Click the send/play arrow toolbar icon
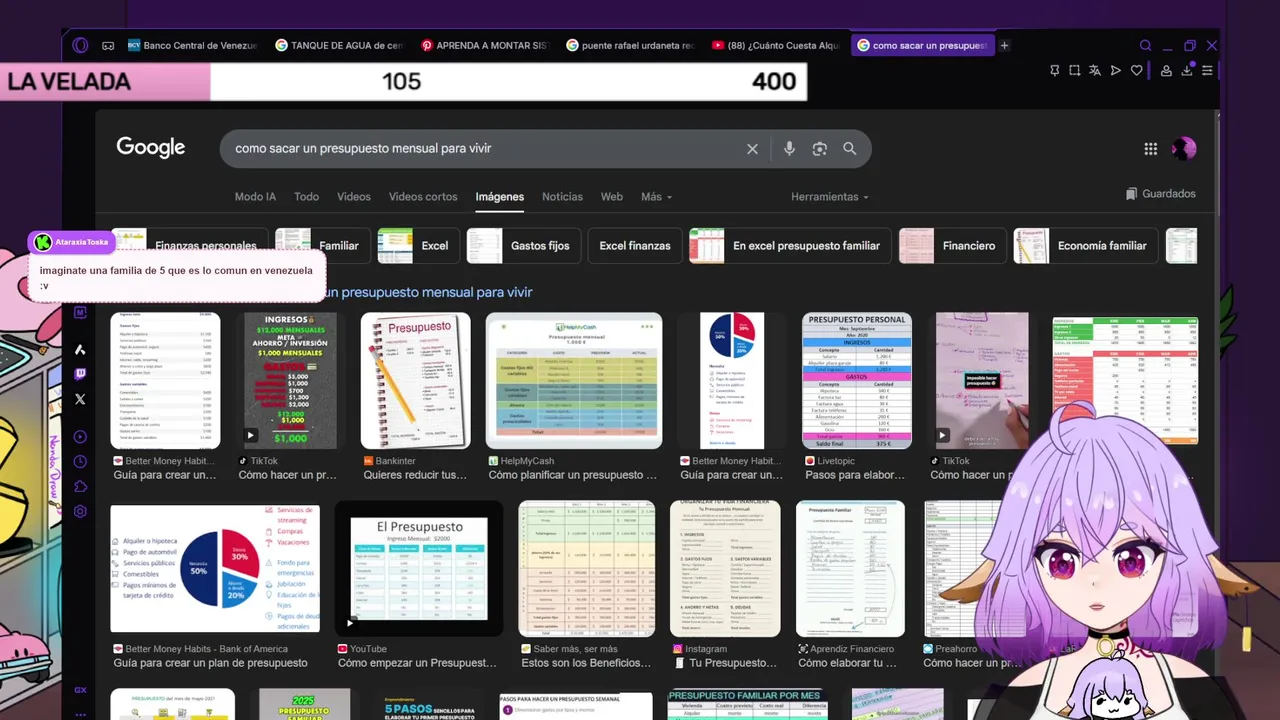The image size is (1280, 720). coord(1116,70)
